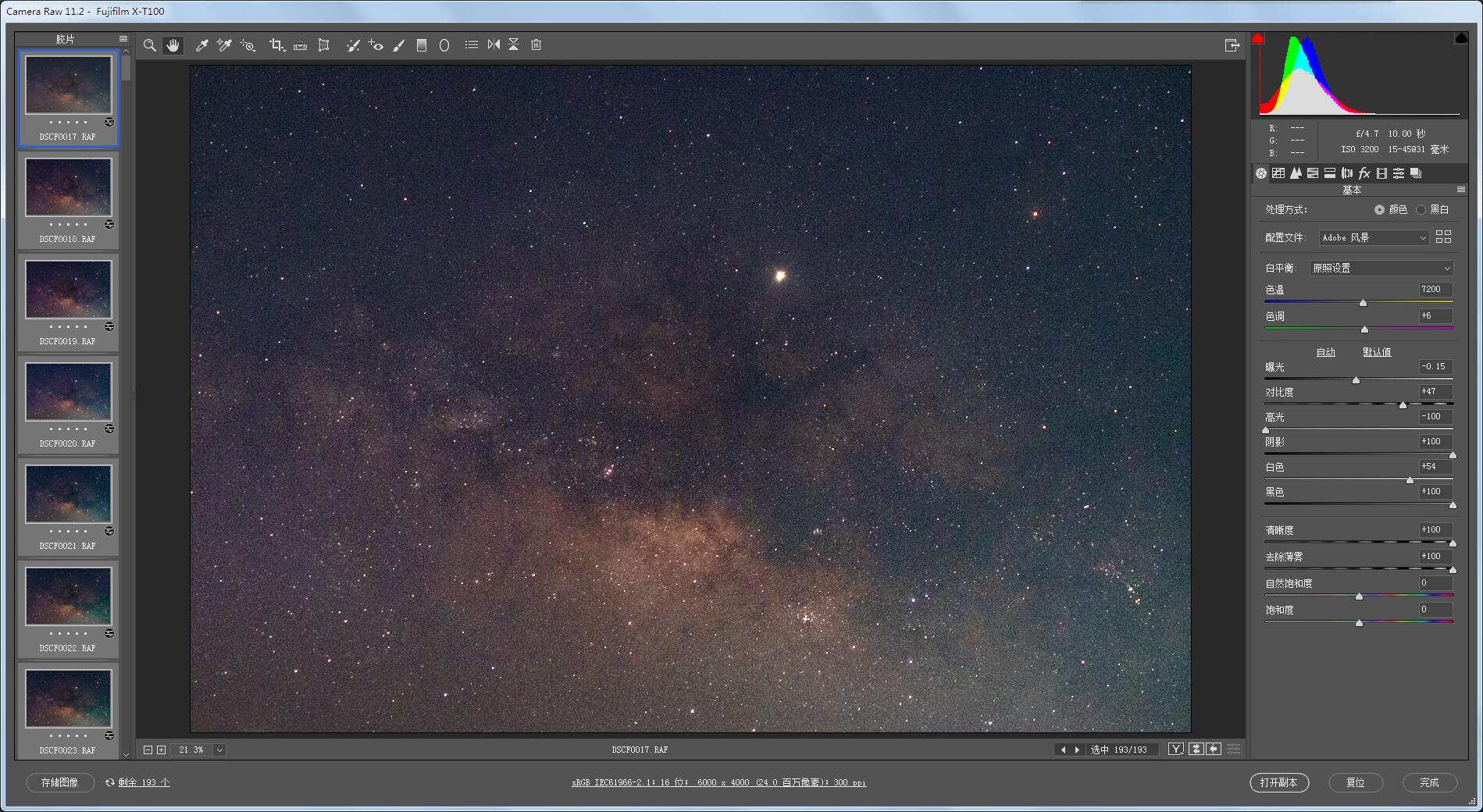The height and width of the screenshot is (812, 1483).
Task: Pick the Graduated Filter tool
Action: (422, 45)
